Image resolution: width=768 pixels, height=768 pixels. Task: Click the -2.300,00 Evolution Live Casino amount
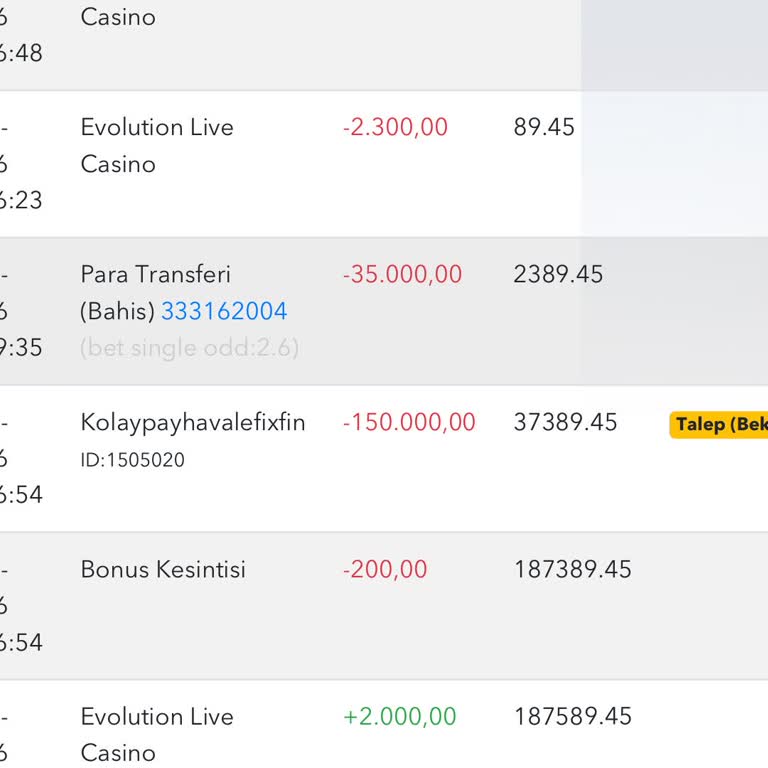(x=395, y=127)
